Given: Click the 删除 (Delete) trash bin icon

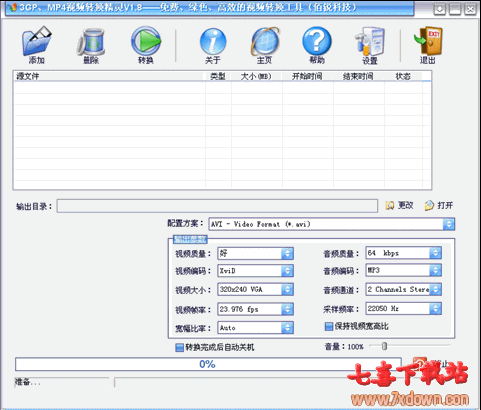Looking at the screenshot, I should click(91, 42).
